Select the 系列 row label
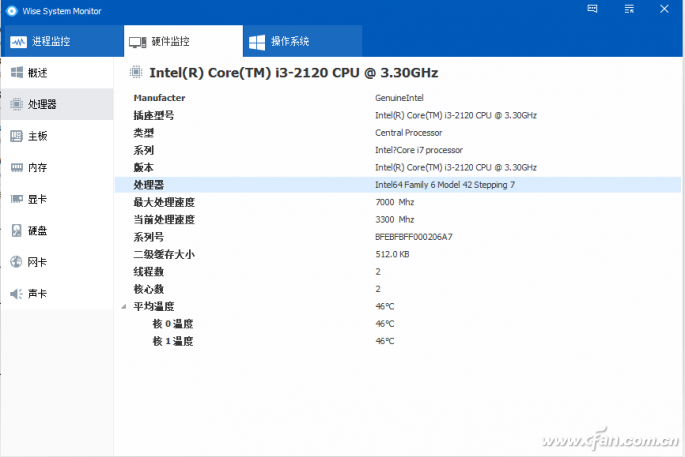 (x=144, y=150)
